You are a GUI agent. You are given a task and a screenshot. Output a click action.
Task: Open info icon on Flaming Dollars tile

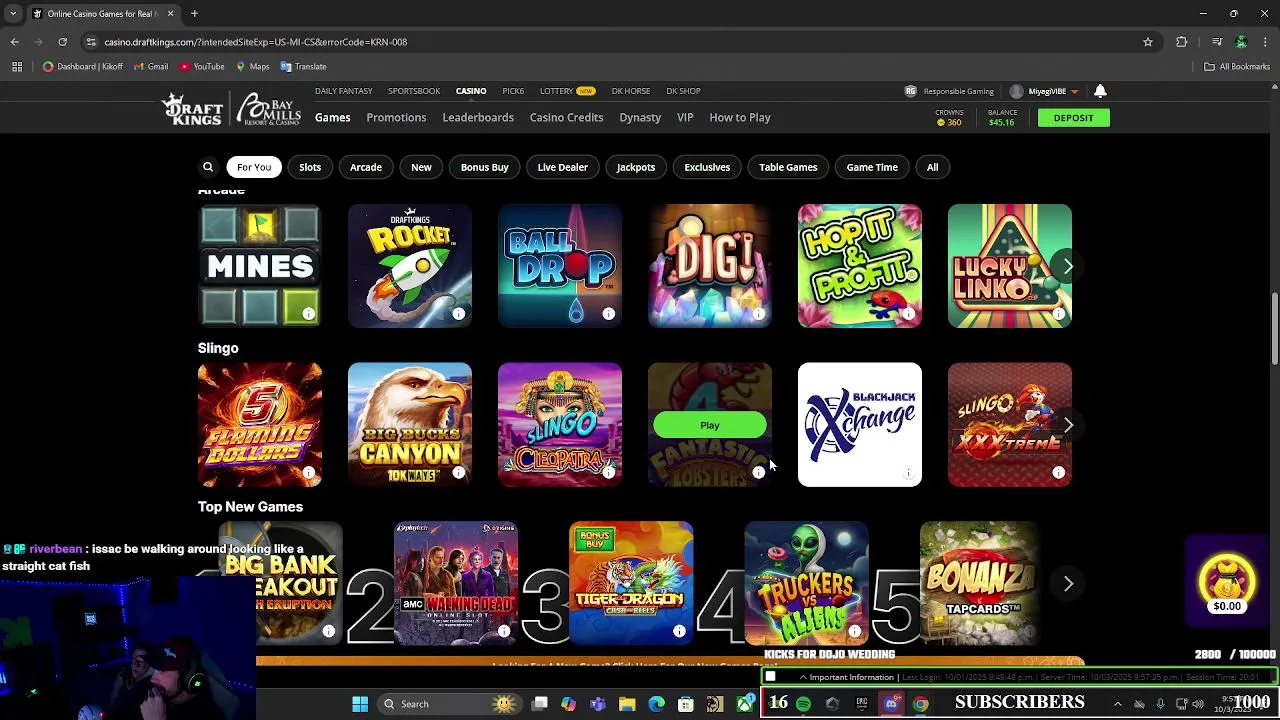tap(309, 473)
